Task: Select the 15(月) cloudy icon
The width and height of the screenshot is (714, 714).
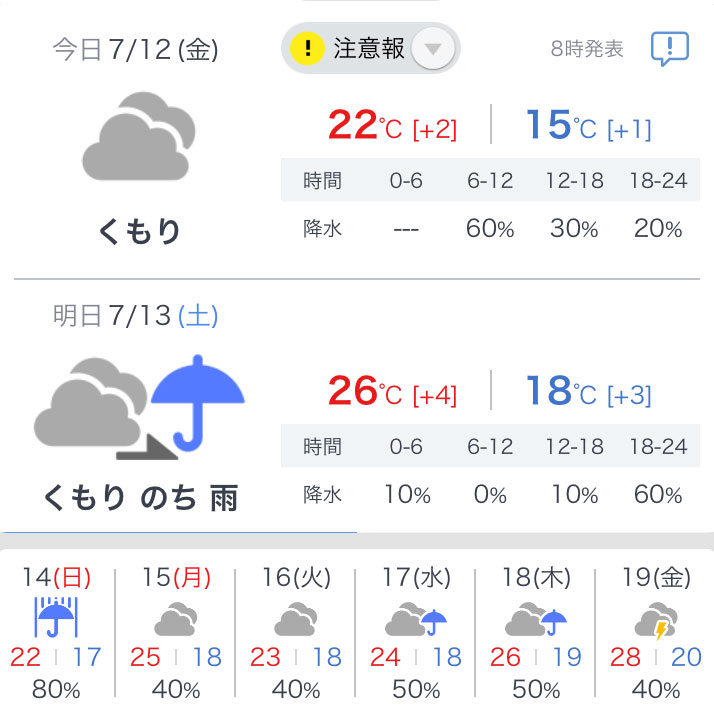Action: [176, 618]
